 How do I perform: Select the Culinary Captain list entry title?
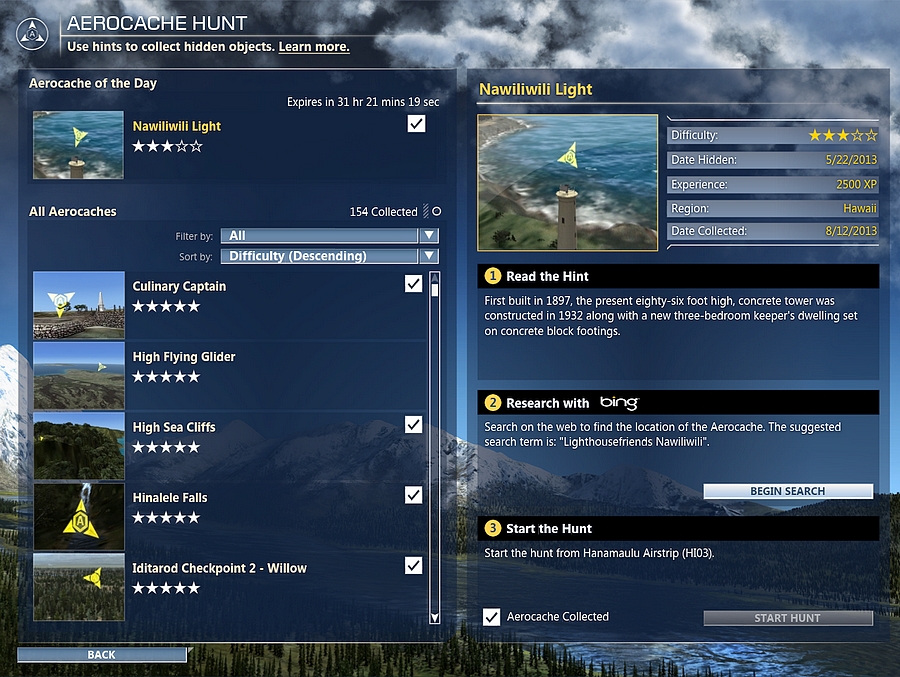pyautogui.click(x=179, y=287)
